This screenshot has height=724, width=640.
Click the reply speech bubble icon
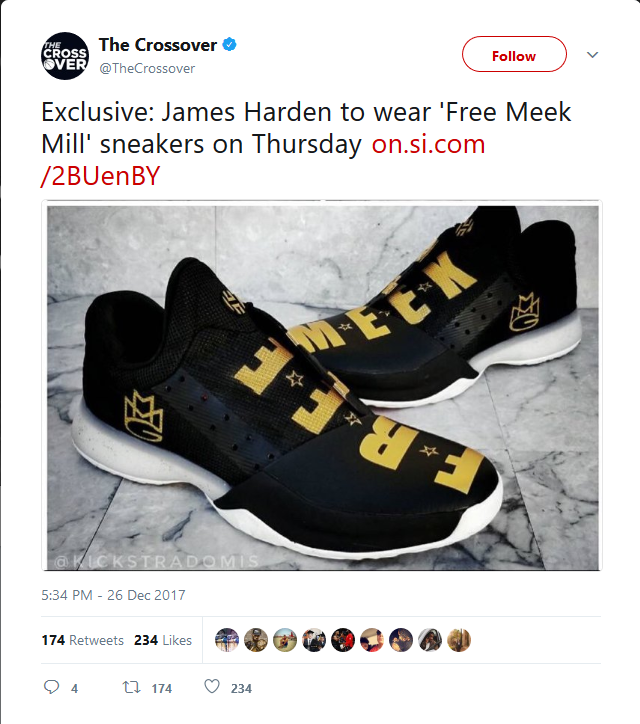(51, 687)
